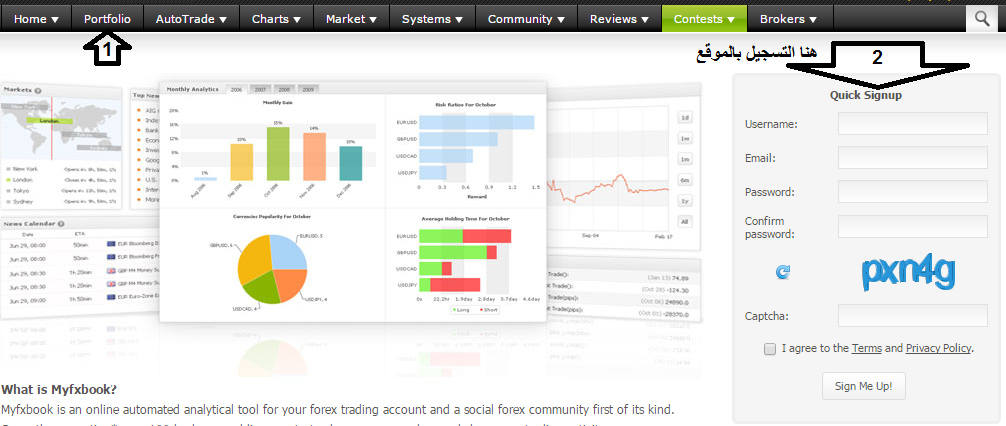Open the Privacy Policy link
Image resolution: width=1006 pixels, height=426 pixels.
(938, 348)
